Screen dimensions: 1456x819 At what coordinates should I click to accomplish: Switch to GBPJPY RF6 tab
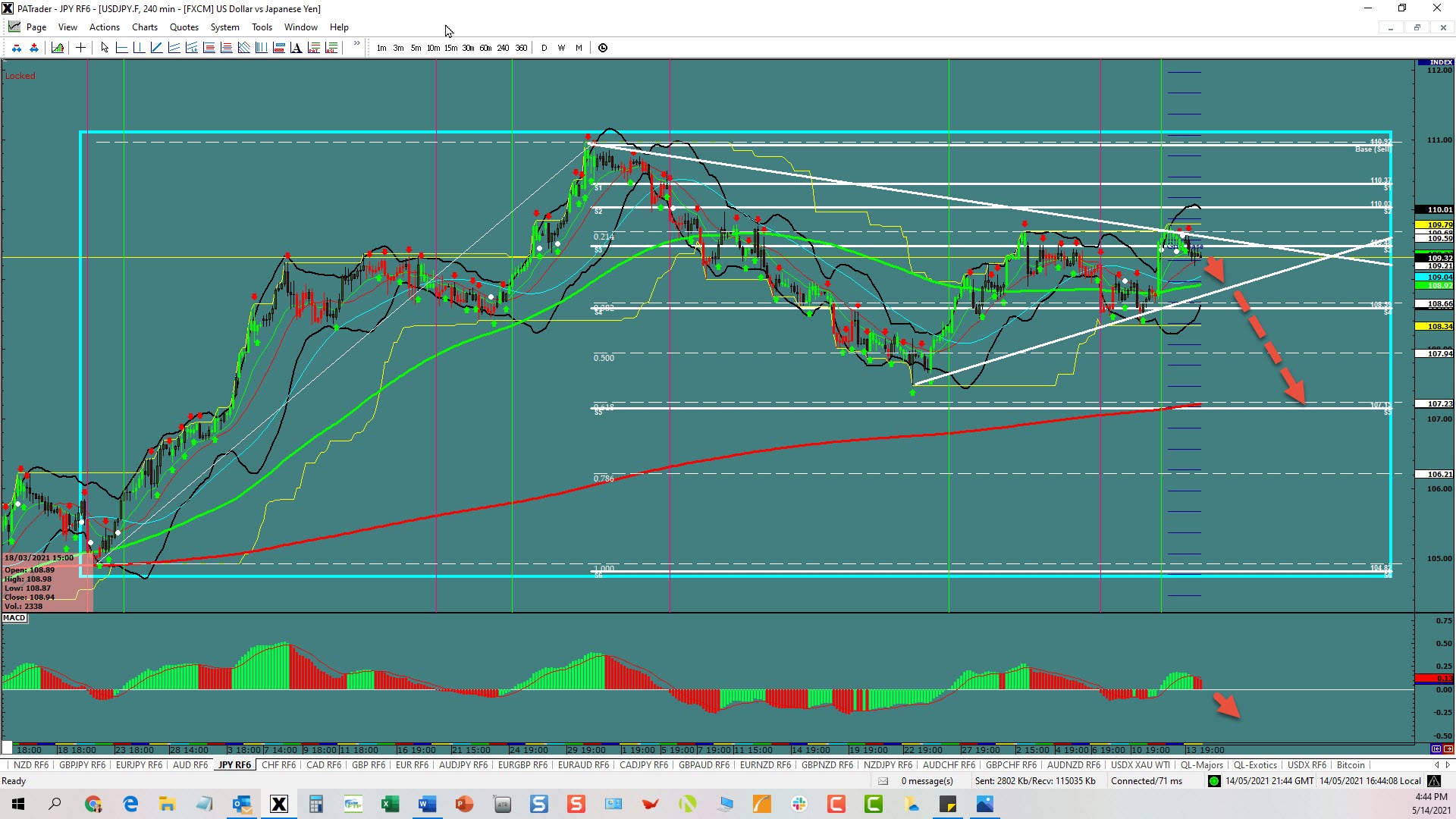(x=82, y=765)
